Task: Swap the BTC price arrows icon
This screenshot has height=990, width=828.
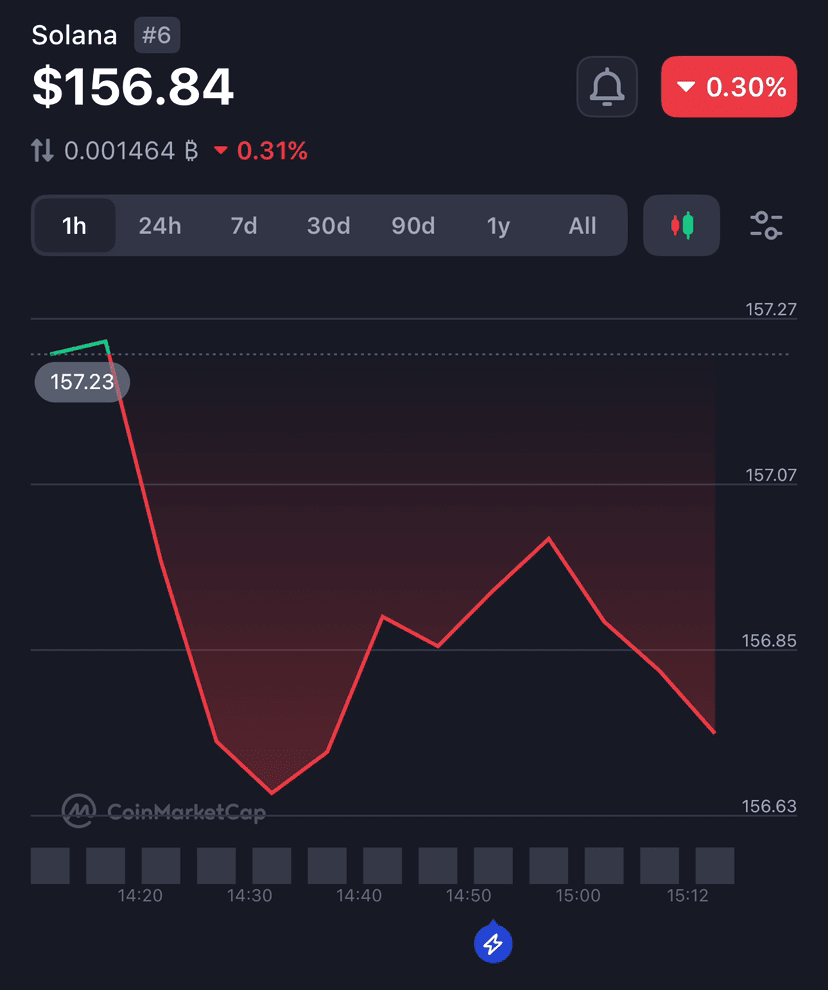Action: coord(42,151)
